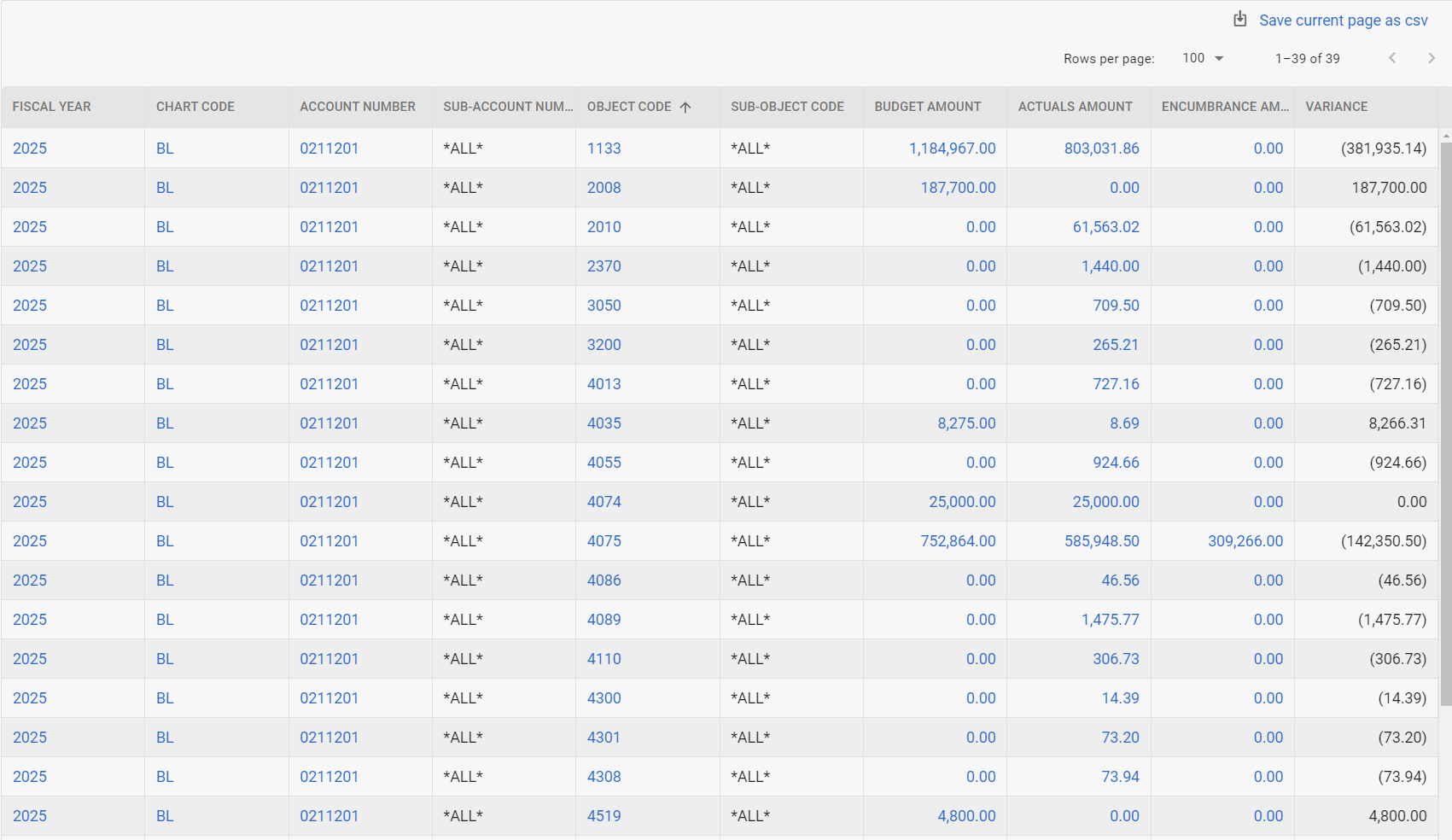Open object code 4074 link
The image size is (1452, 840).
pyautogui.click(x=604, y=502)
